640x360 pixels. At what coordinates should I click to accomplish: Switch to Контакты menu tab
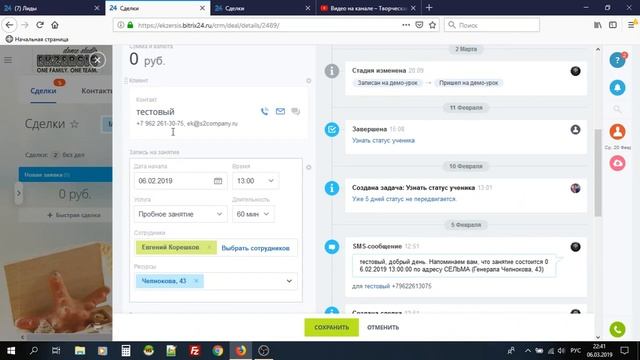96,91
